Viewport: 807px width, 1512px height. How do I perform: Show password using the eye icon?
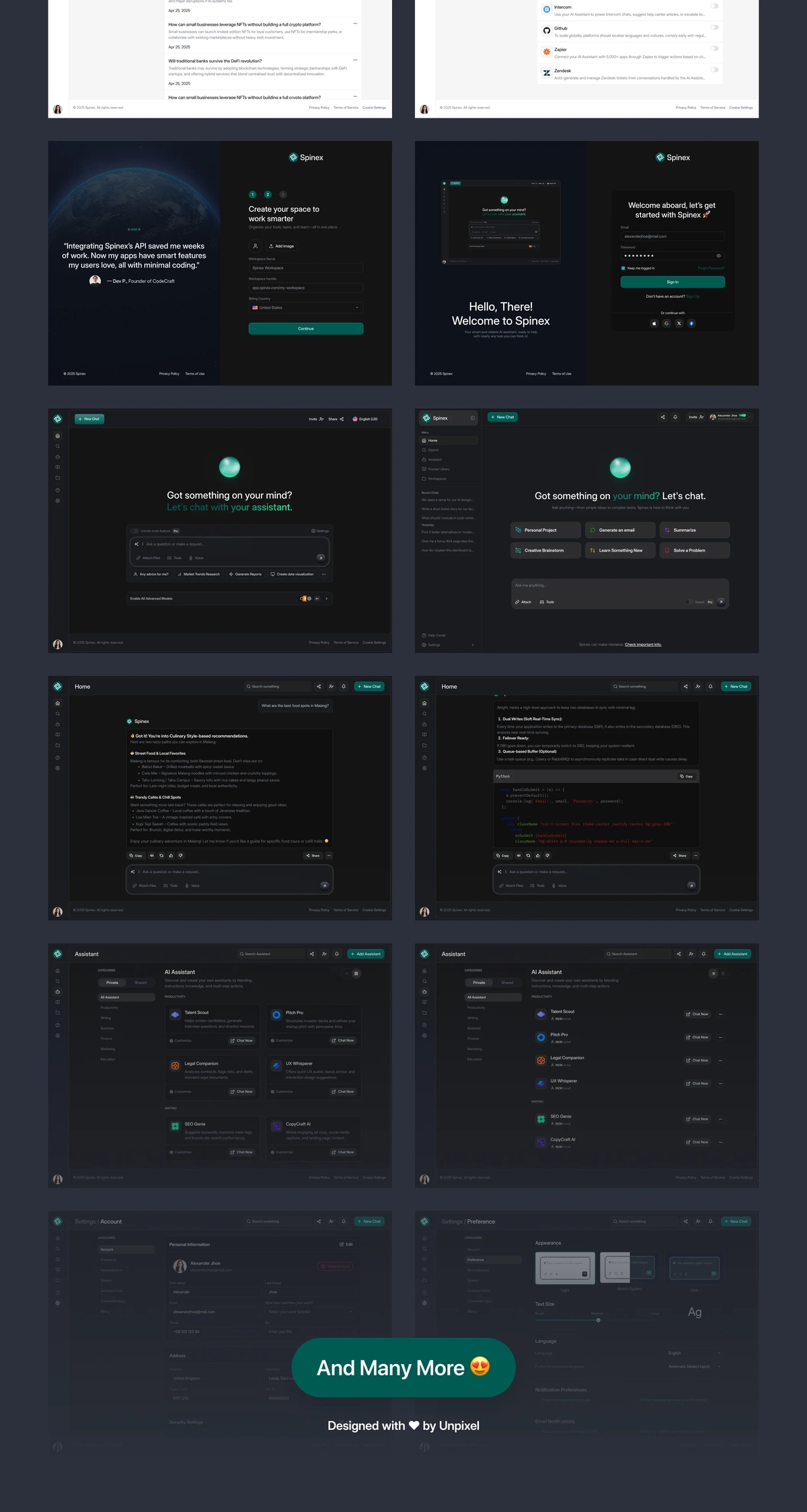pos(718,256)
